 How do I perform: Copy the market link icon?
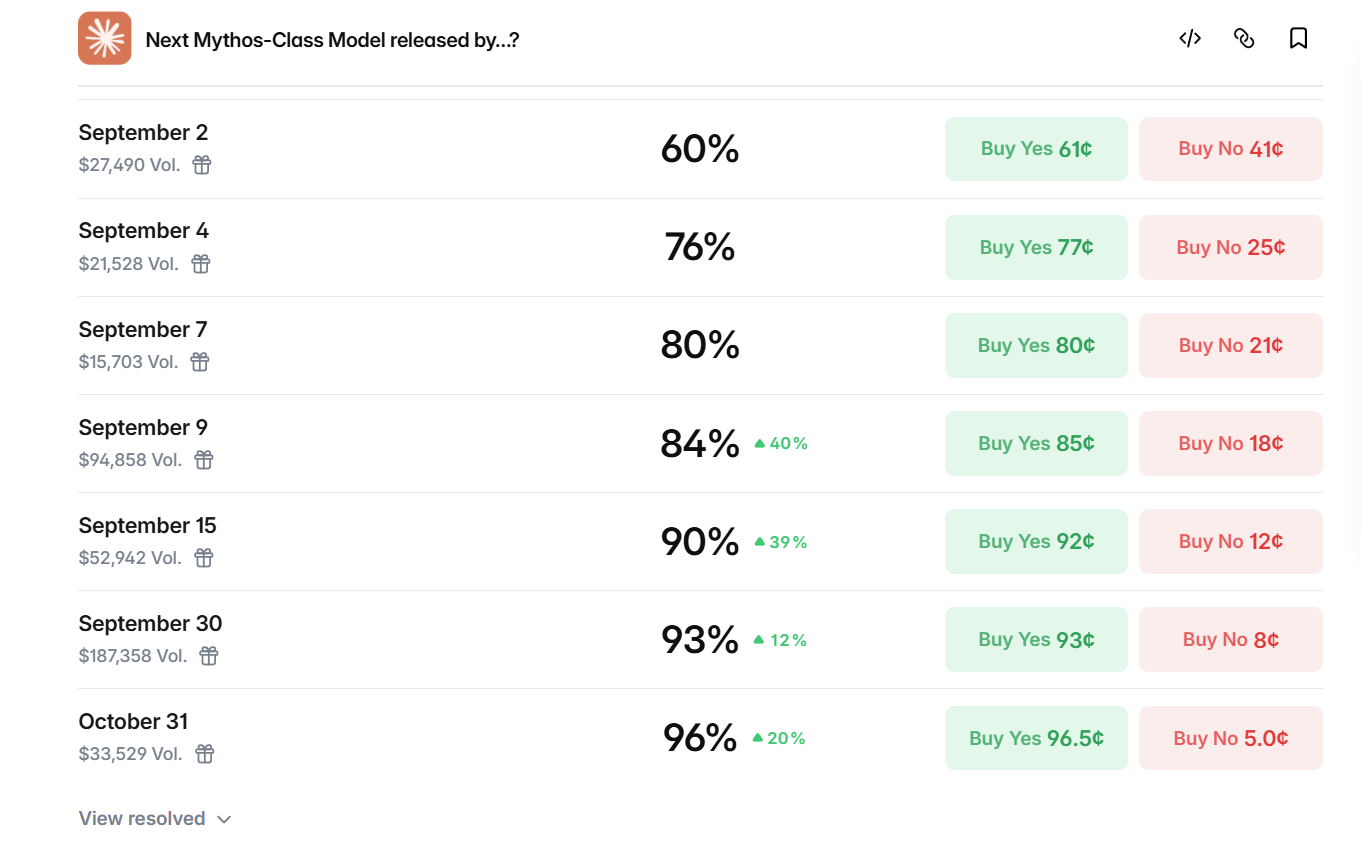coord(1244,39)
